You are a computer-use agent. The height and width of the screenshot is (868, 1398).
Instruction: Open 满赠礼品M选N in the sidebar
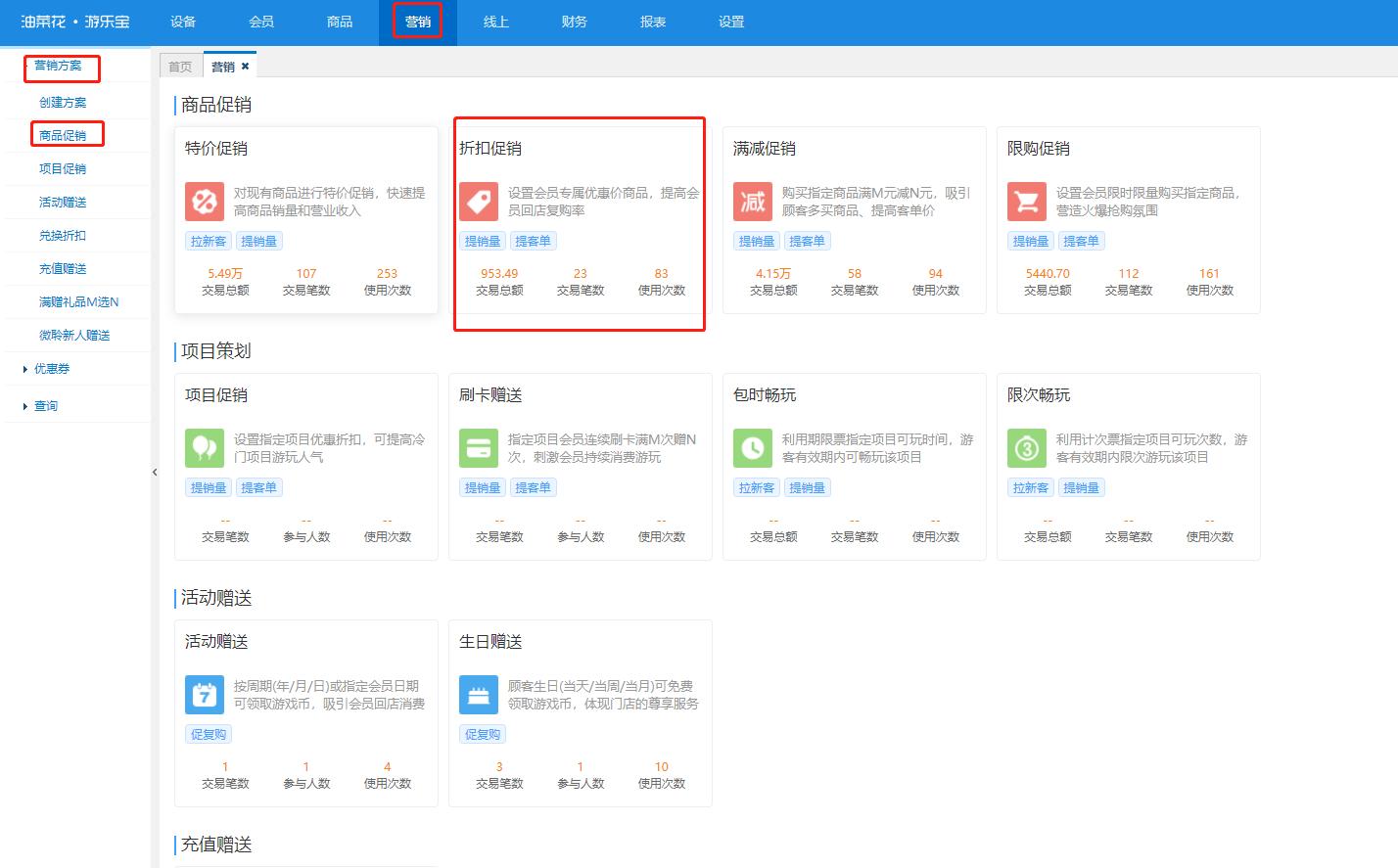click(78, 302)
